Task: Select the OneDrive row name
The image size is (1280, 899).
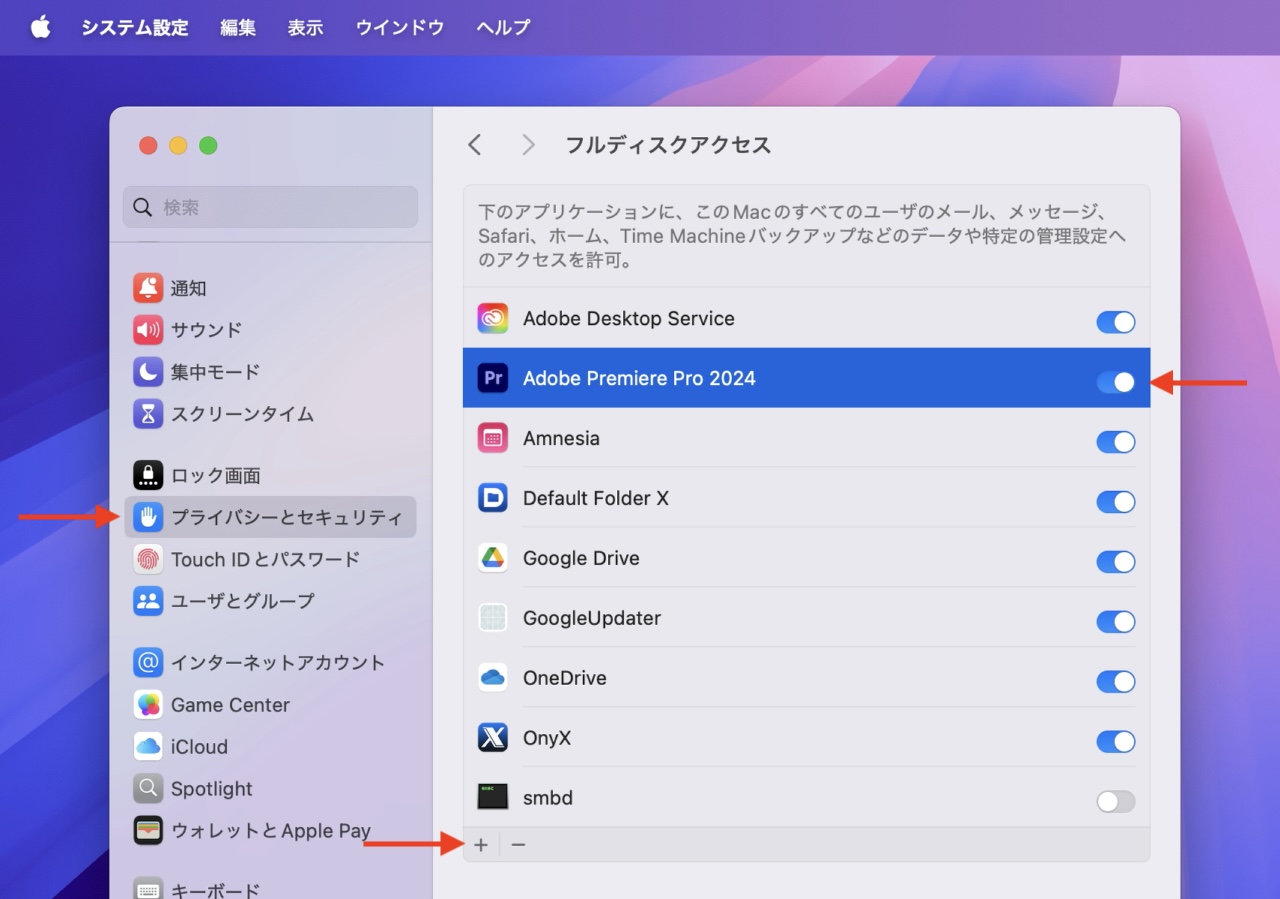Action: click(x=565, y=678)
